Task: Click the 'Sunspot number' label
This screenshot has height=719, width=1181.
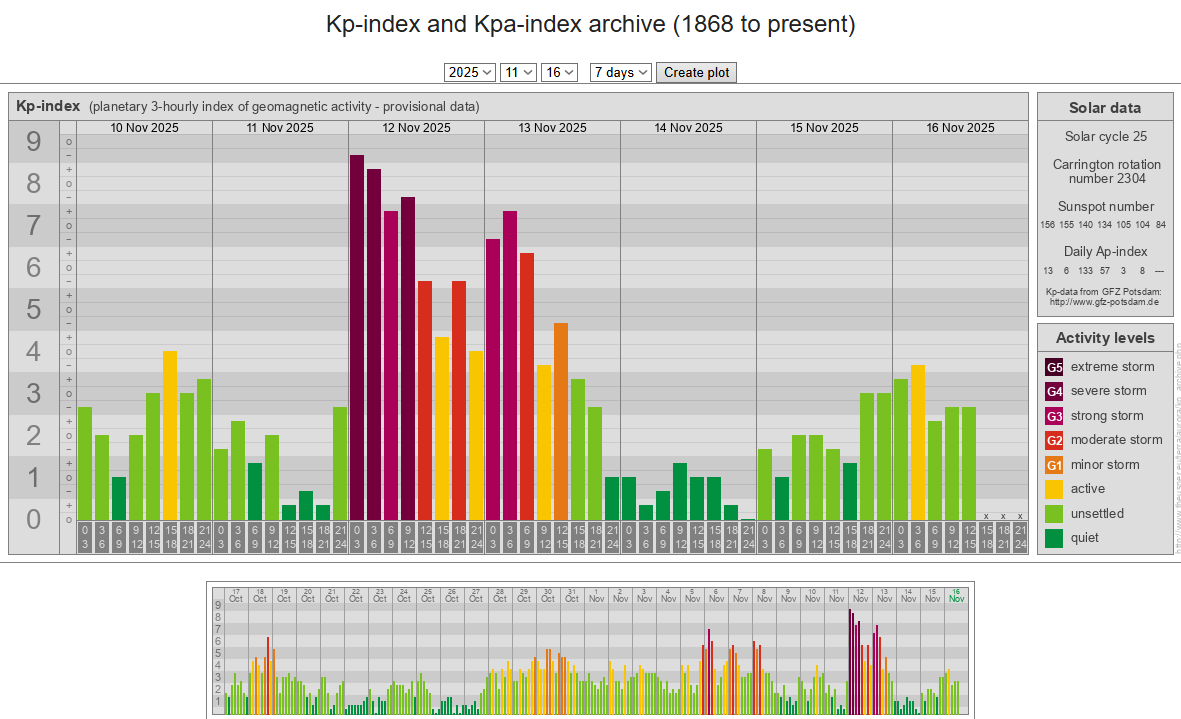Action: 1106,206
